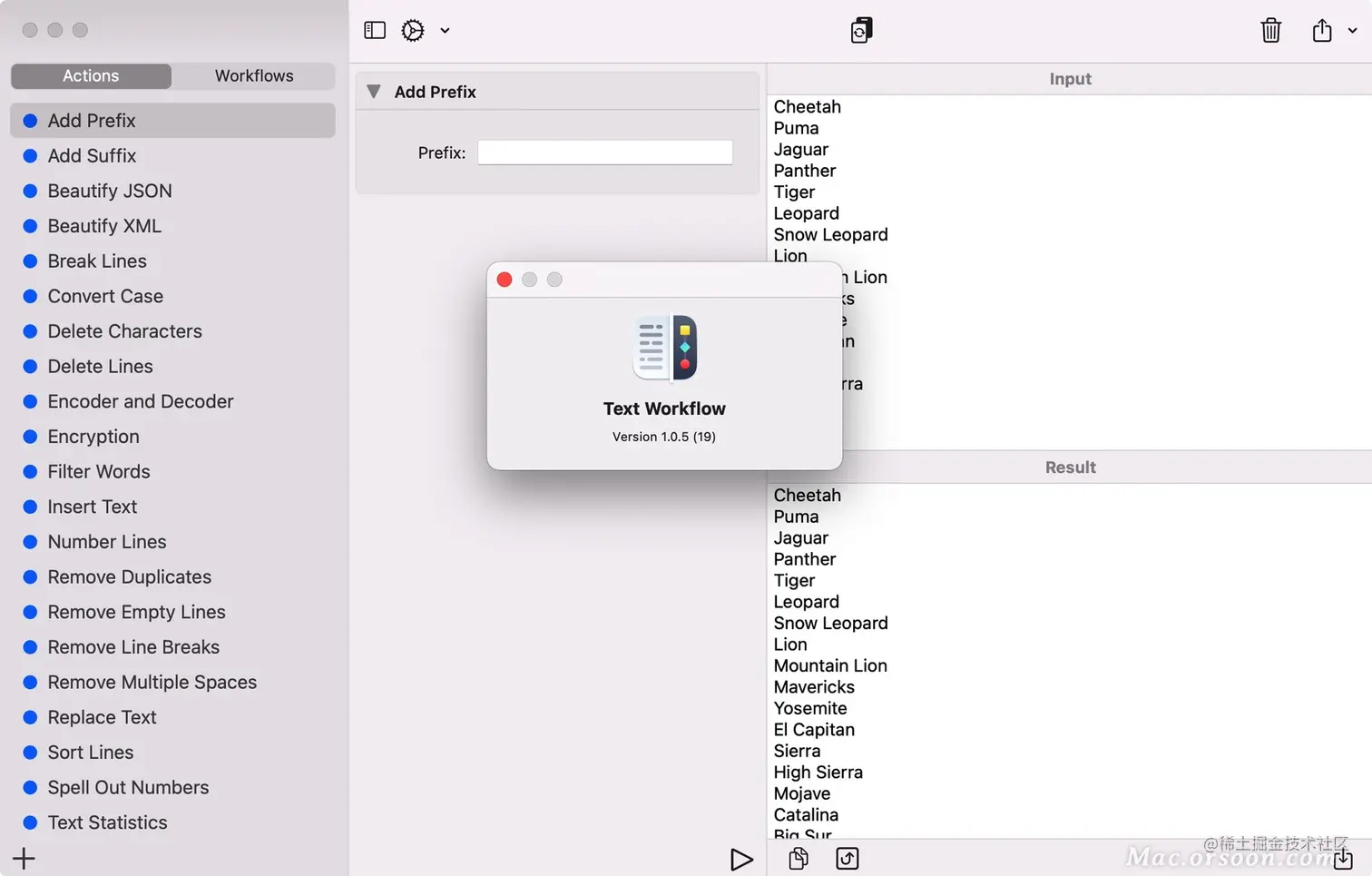Switch to the Workflows tab
This screenshot has width=1372, height=876.
[254, 76]
